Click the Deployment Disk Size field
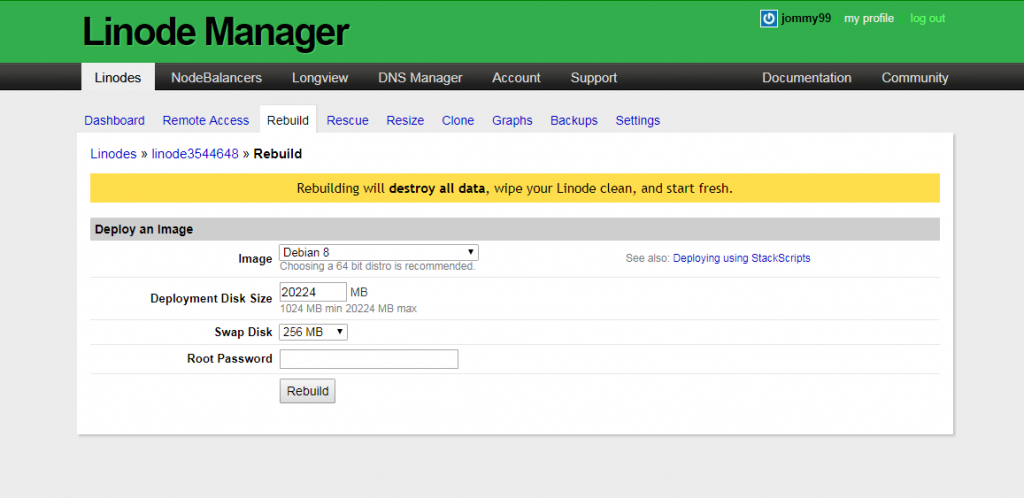 313,292
